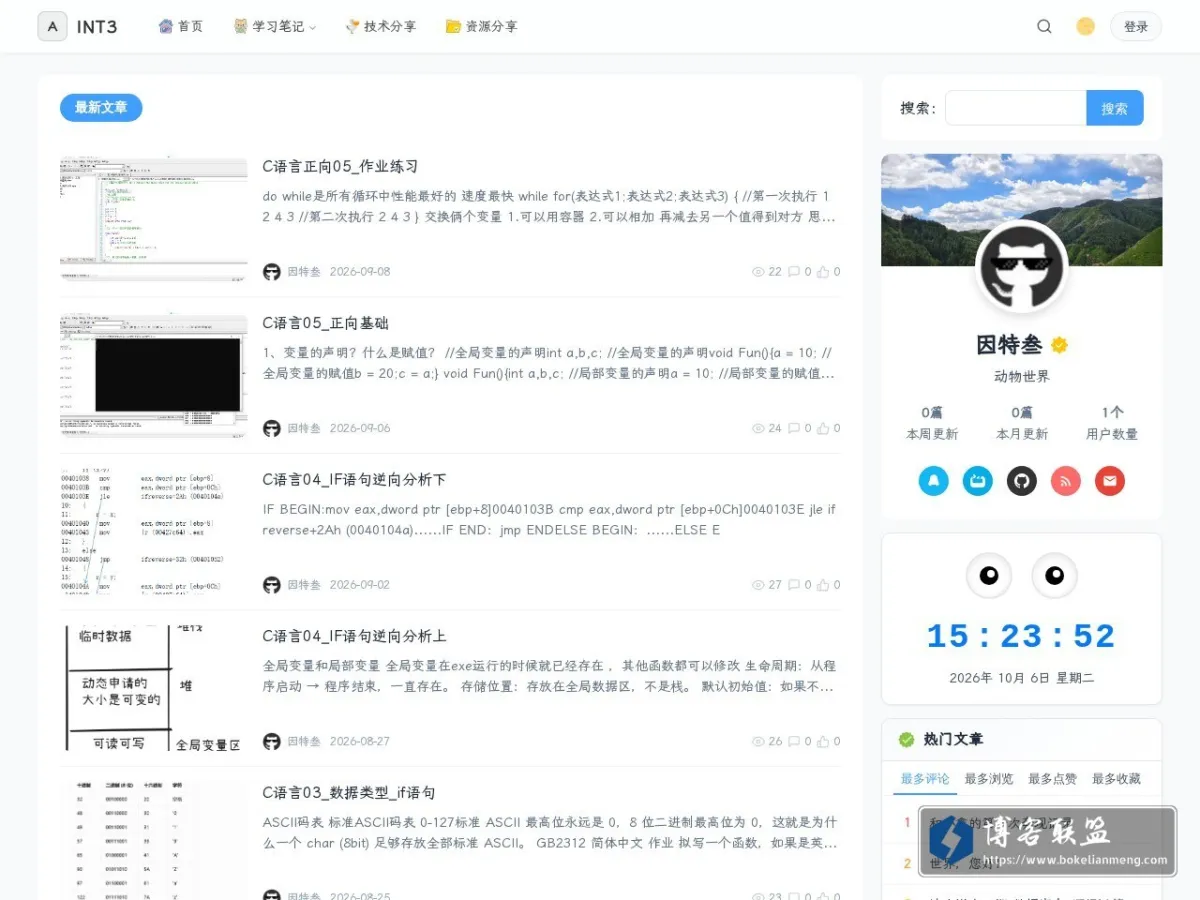Image resolution: width=1200 pixels, height=900 pixels.
Task: Click the 用户数量 stat label
Action: coord(1112,434)
